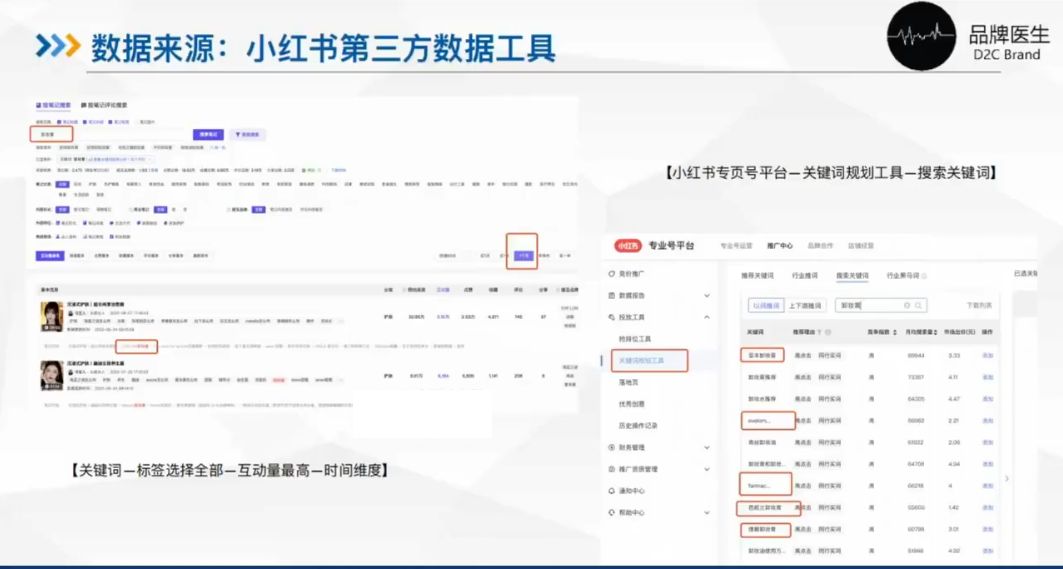Switch to the 行业黑马词 tab
This screenshot has height=569, width=1063.
903,276
